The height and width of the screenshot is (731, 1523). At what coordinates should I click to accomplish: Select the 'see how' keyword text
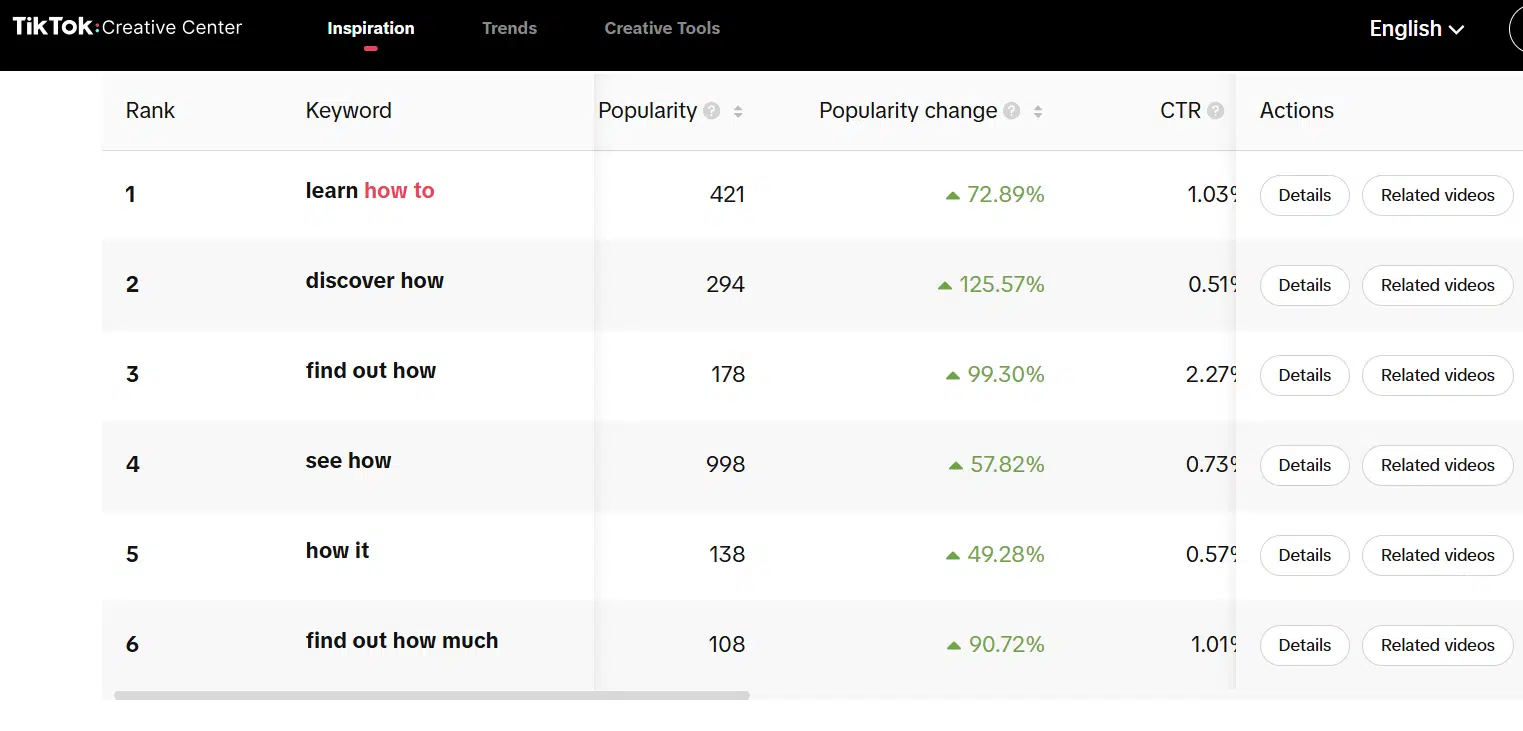coord(348,461)
